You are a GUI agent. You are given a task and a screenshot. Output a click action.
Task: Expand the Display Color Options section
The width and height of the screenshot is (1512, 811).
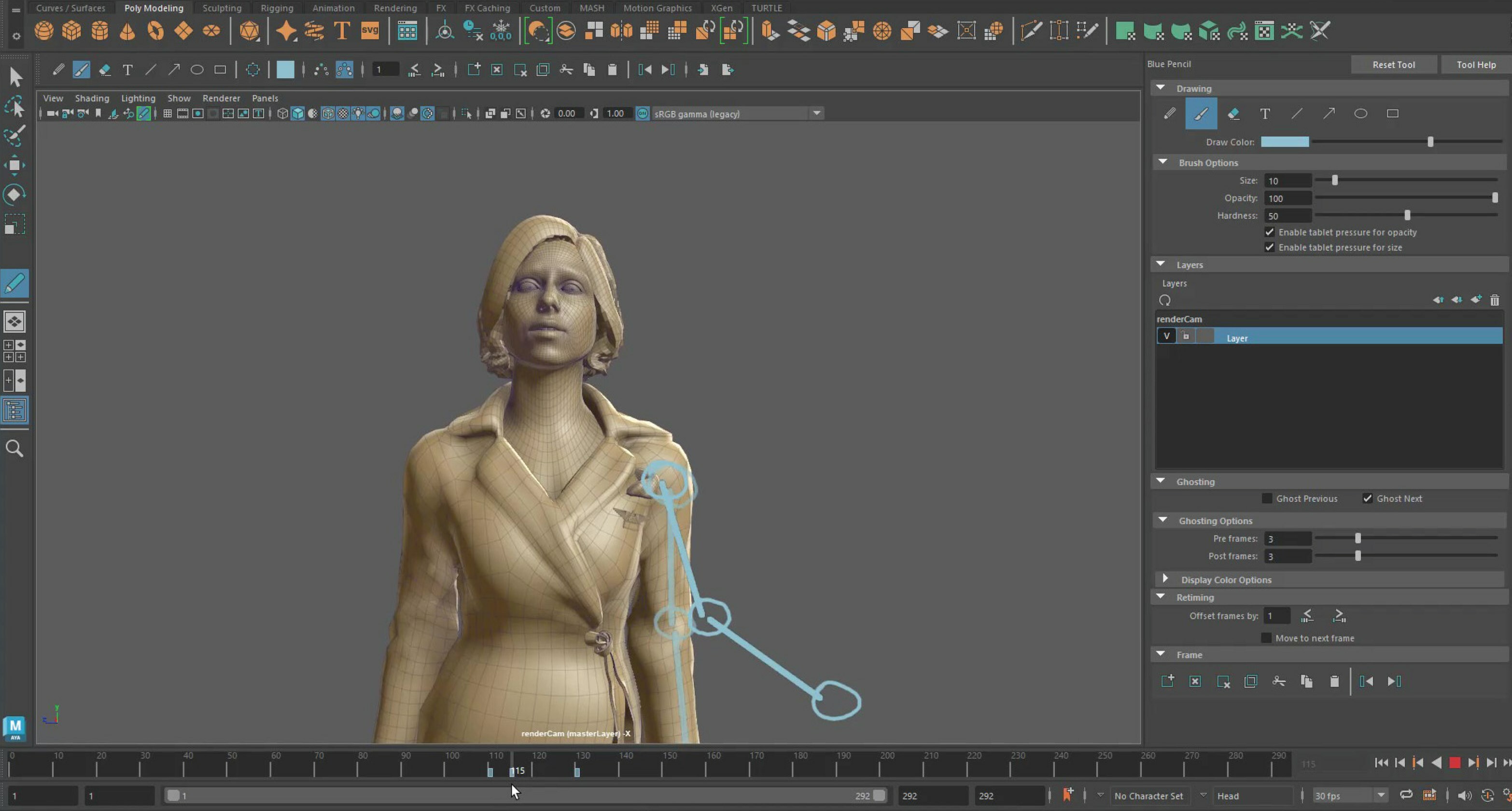coord(1165,579)
